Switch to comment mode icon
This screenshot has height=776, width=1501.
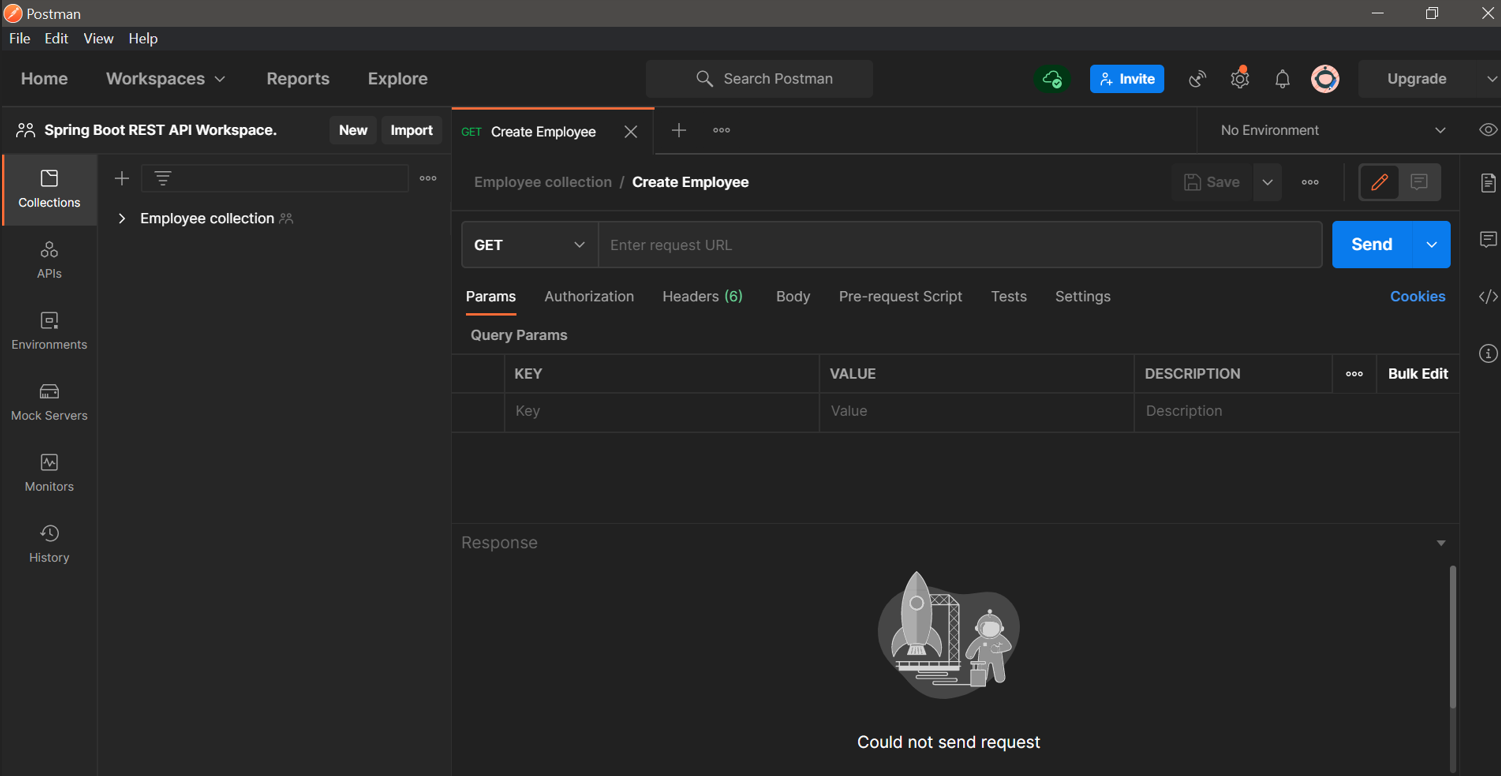point(1419,182)
